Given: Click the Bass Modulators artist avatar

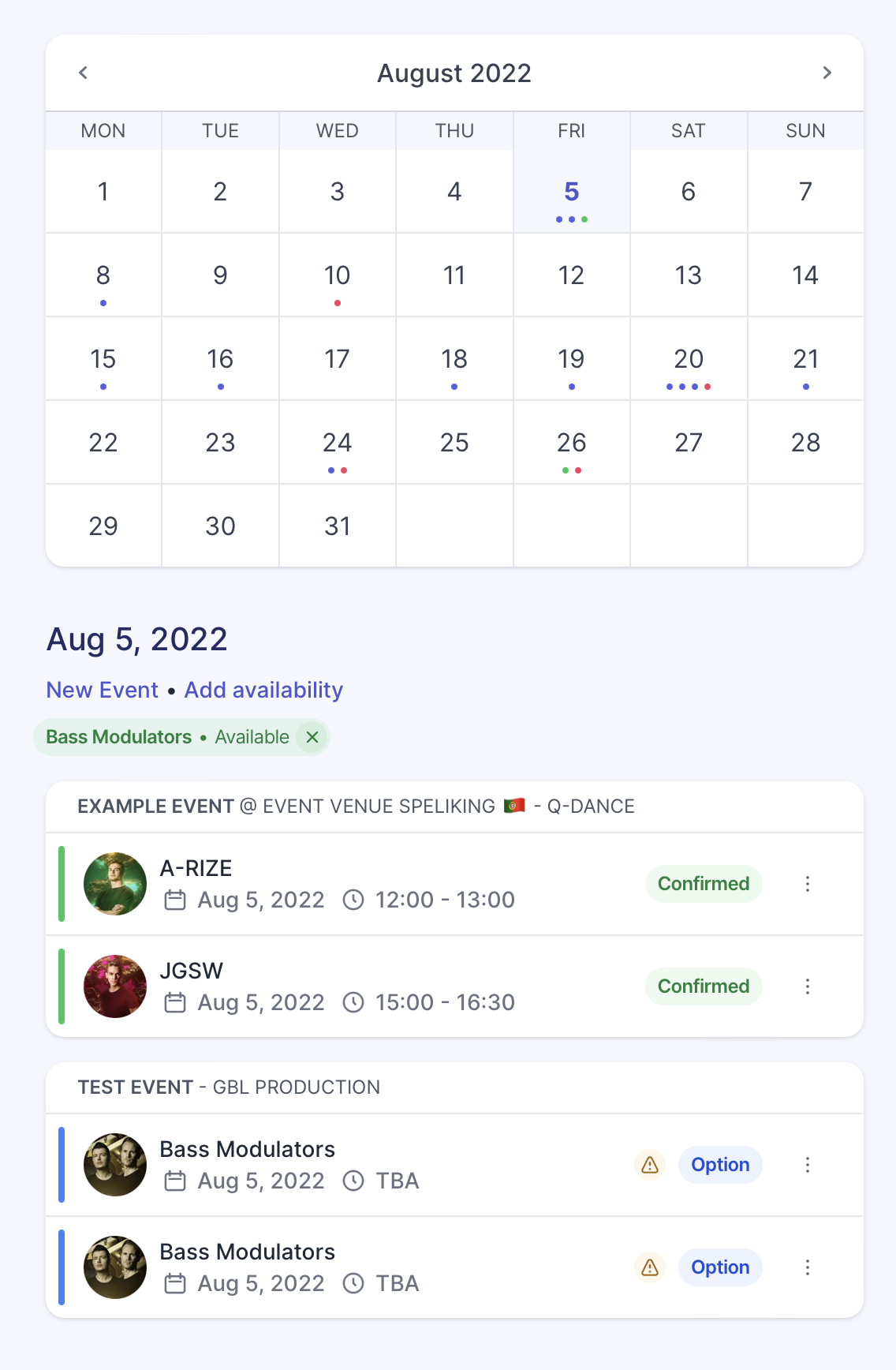Looking at the screenshot, I should 114,1165.
